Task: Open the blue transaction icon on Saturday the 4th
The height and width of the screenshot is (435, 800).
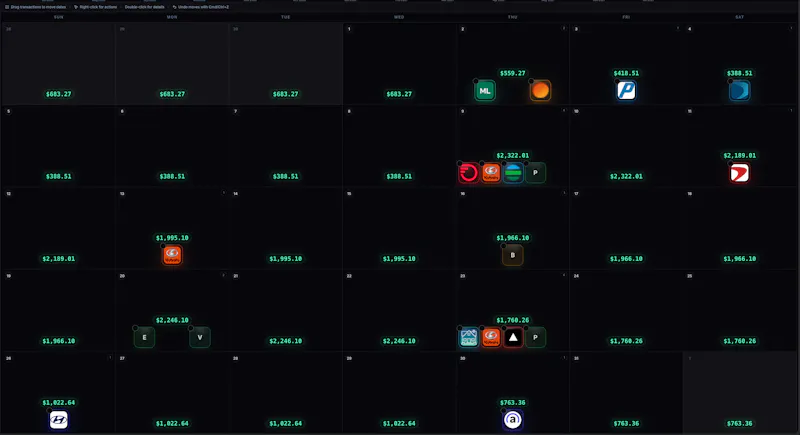Action: tap(739, 91)
